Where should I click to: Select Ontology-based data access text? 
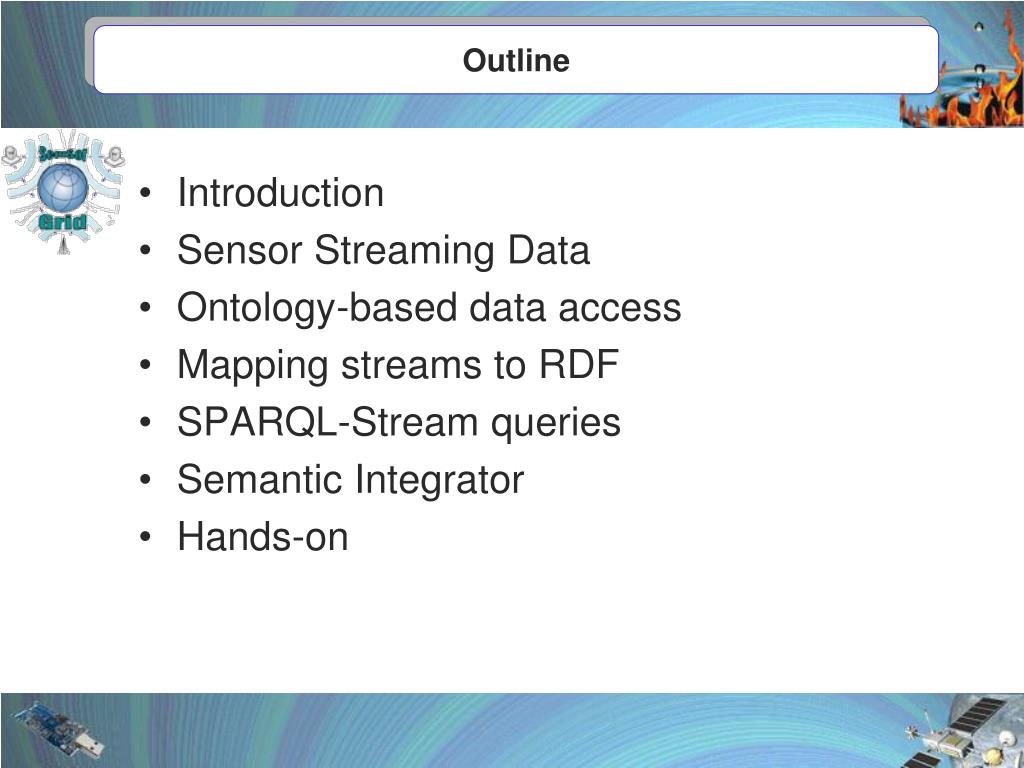click(429, 308)
